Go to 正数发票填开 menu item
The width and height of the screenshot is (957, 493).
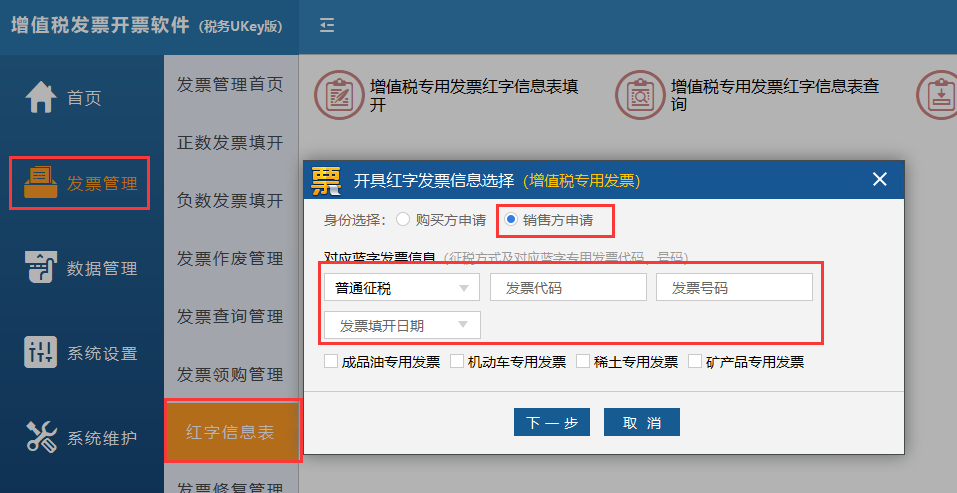[x=230, y=141]
